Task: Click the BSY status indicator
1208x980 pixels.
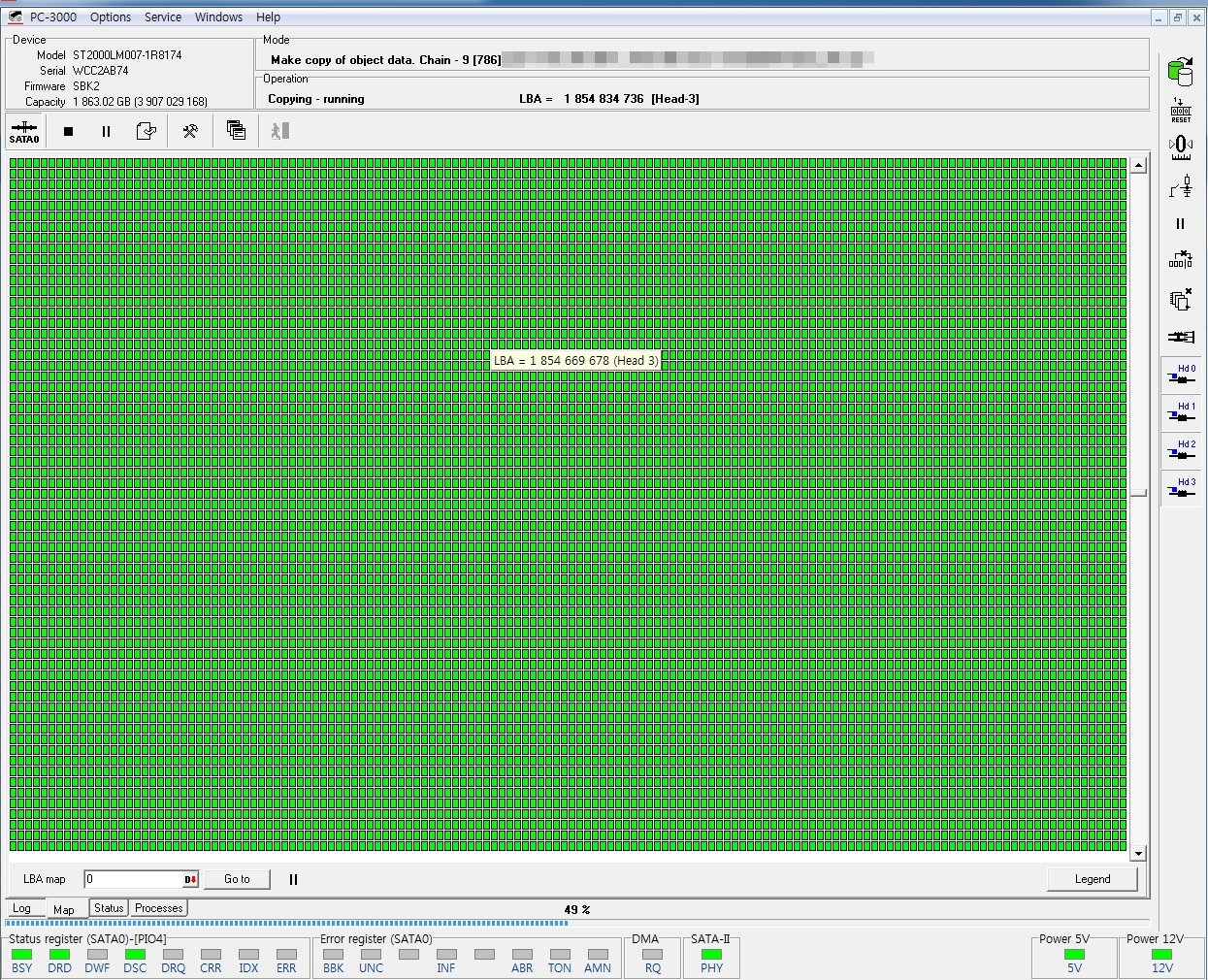Action: pyautogui.click(x=21, y=955)
